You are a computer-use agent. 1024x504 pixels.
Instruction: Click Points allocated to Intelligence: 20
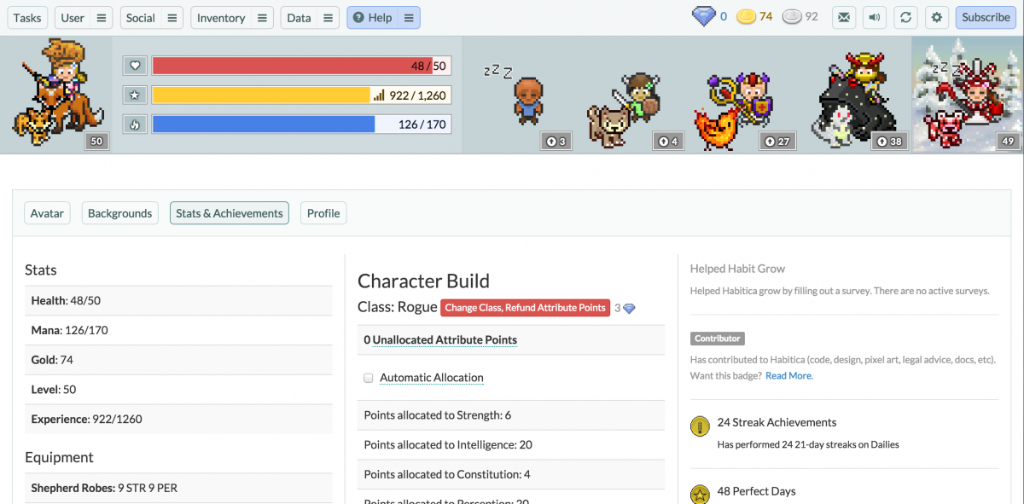[511, 445]
